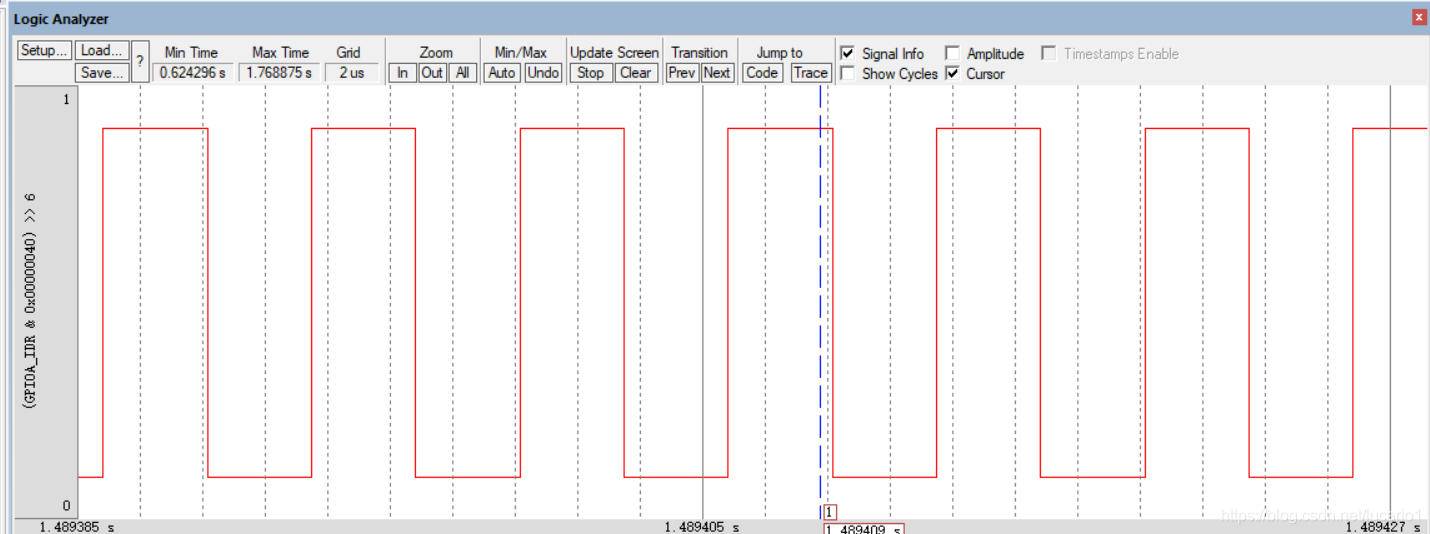Image resolution: width=1430 pixels, height=534 pixels.
Task: Click the Max Time value 1.768875 s
Action: tap(279, 72)
